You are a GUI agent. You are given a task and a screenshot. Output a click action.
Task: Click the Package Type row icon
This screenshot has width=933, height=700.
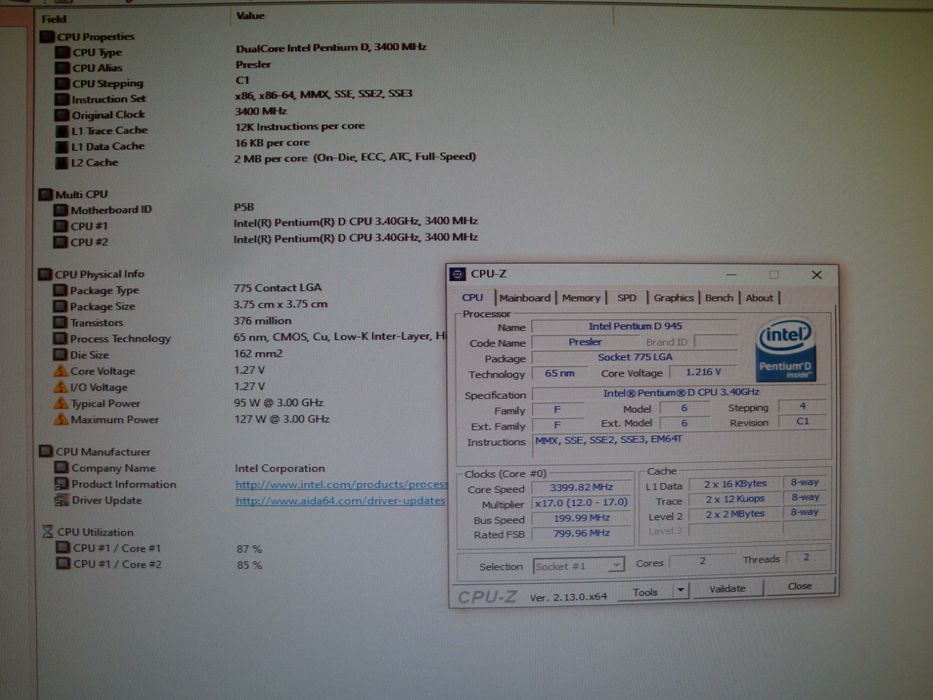tap(60, 290)
